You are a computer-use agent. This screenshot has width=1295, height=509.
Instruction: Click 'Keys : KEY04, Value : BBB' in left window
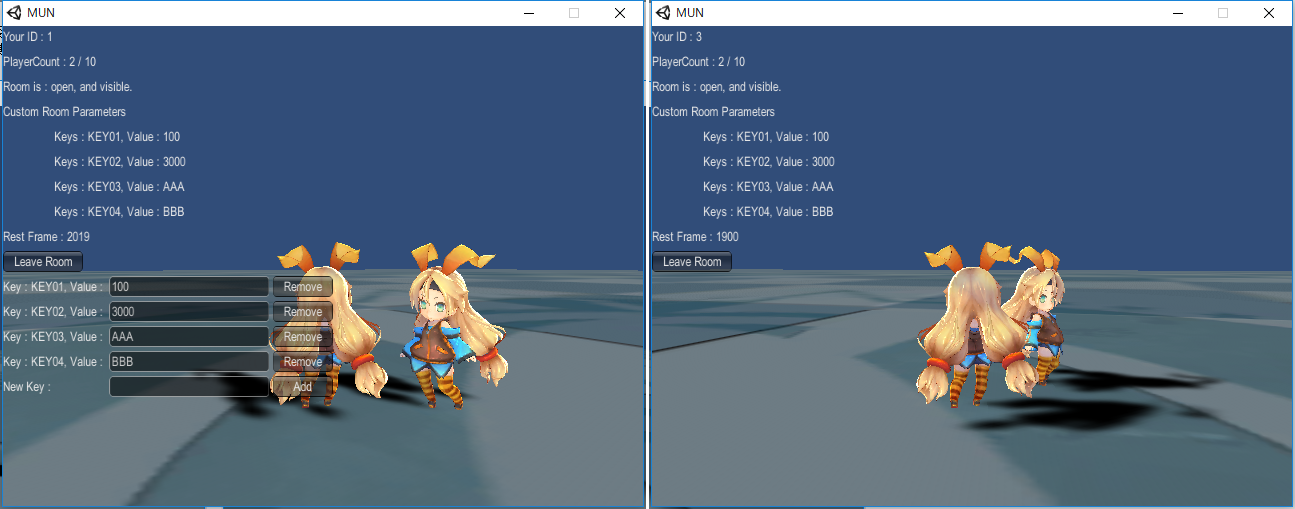pos(119,212)
